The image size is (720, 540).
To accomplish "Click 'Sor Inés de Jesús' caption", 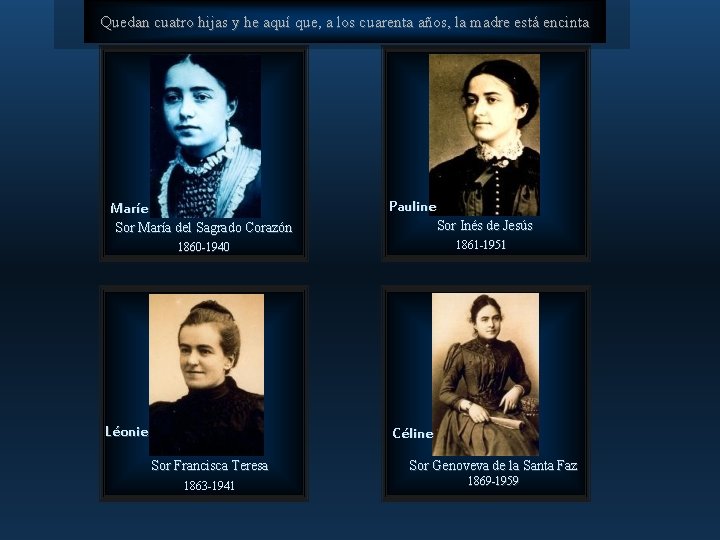I will coord(484,225).
